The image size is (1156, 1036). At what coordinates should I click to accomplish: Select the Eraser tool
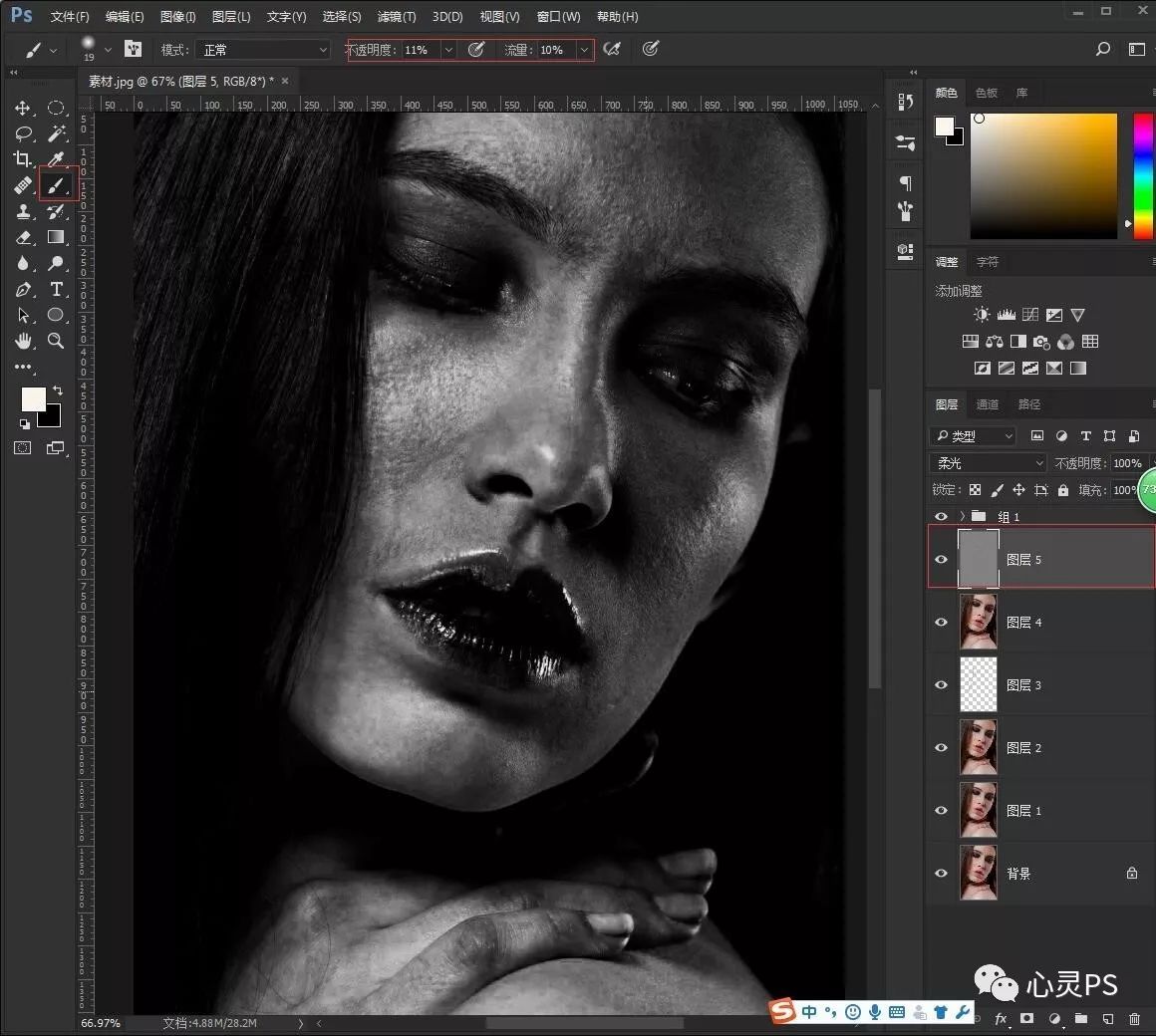point(22,237)
